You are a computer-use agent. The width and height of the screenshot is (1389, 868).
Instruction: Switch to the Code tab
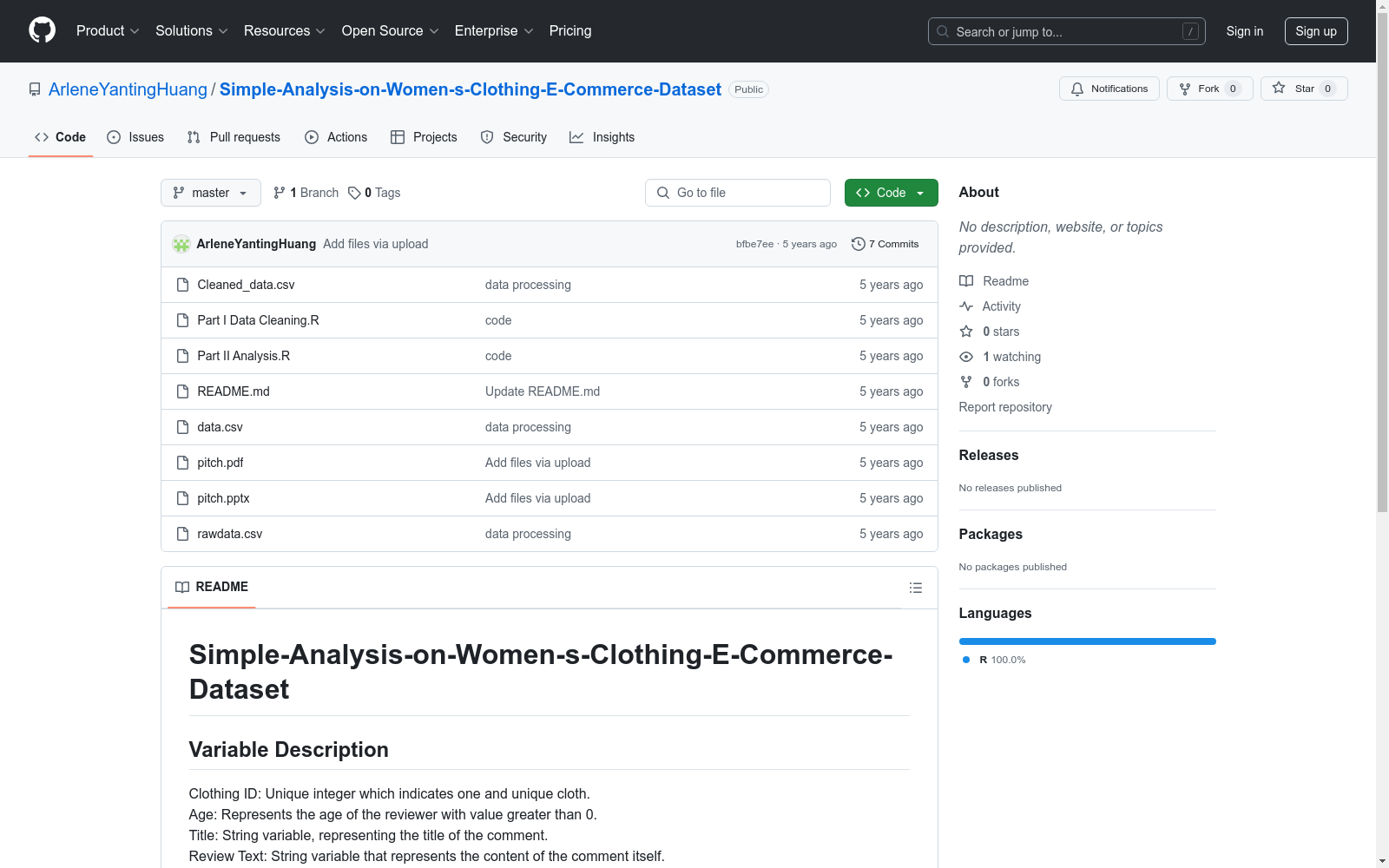(61, 137)
